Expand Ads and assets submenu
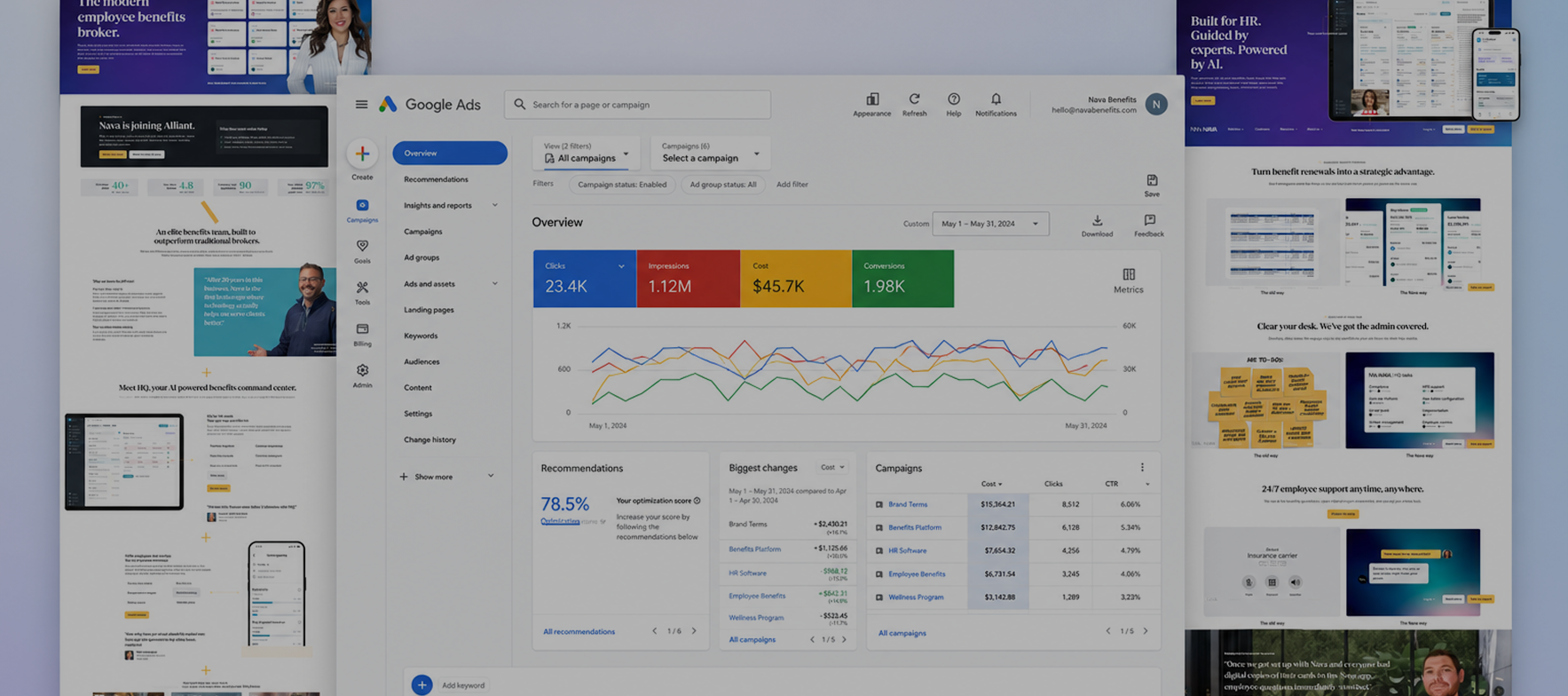This screenshot has height=696, width=1568. coord(494,284)
